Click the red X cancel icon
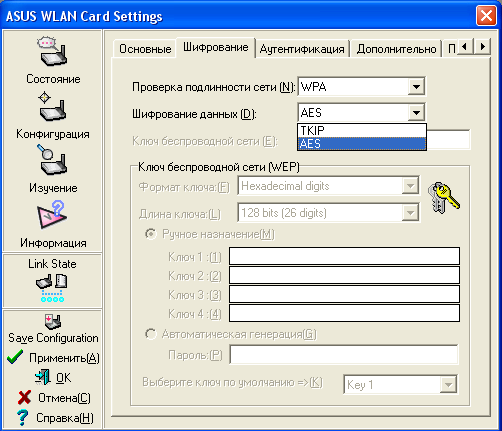This screenshot has width=502, height=431. (24, 397)
